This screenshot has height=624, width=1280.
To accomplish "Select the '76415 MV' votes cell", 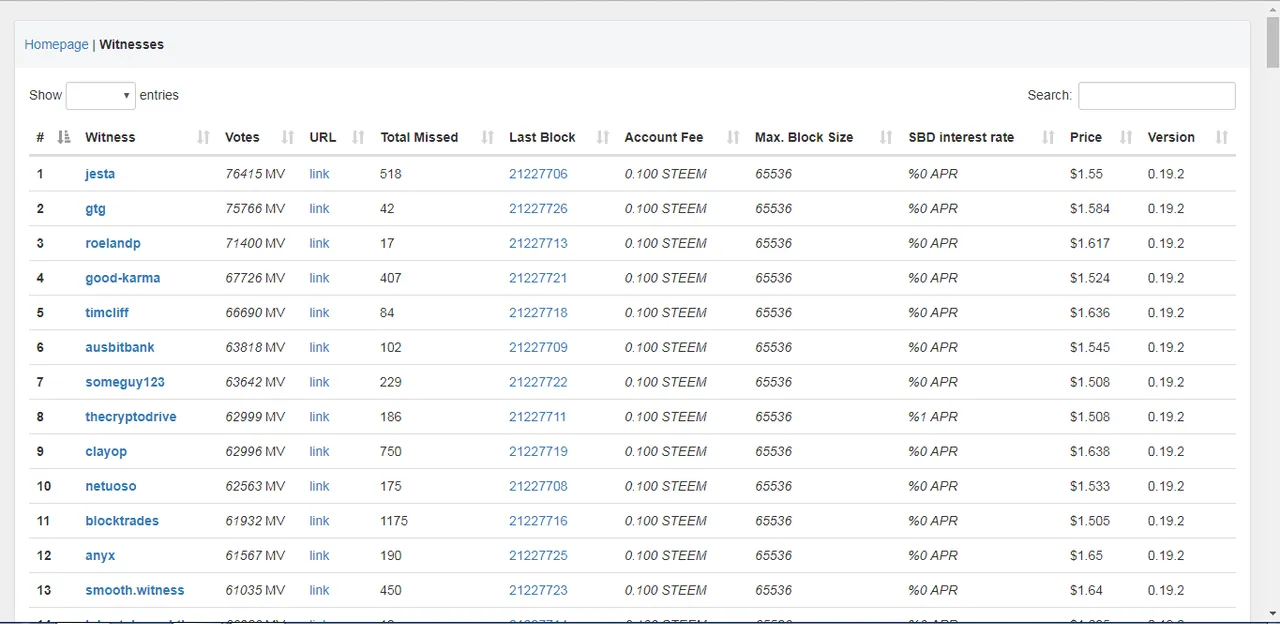I will (x=255, y=174).
